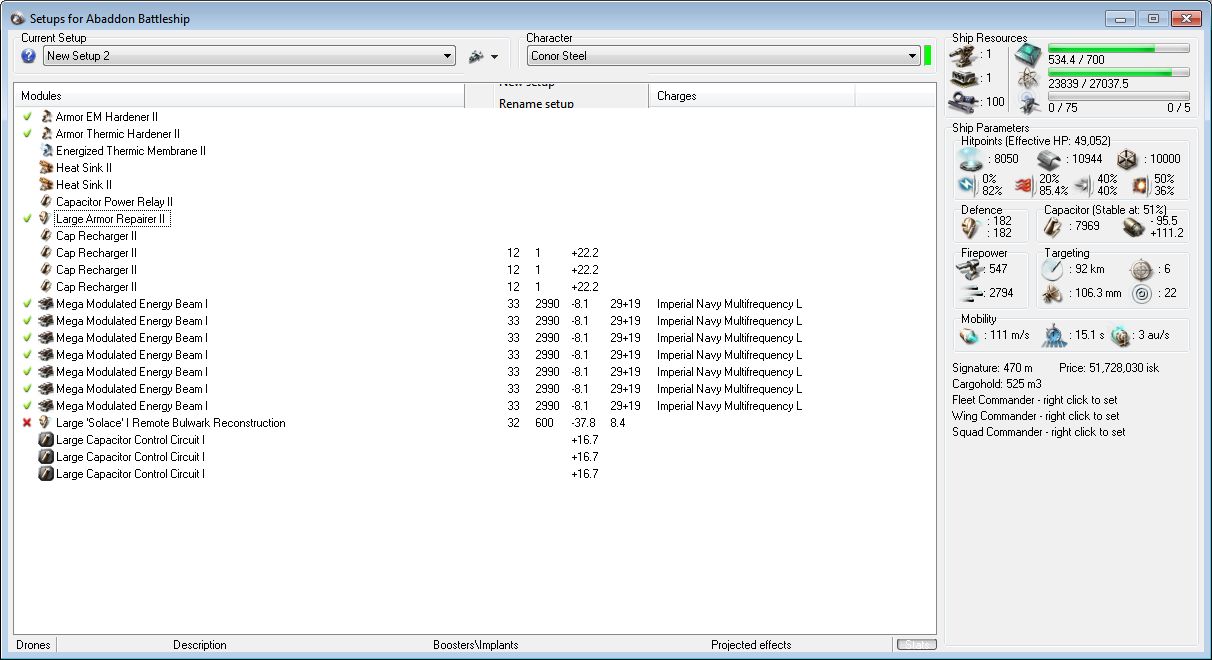Image resolution: width=1212 pixels, height=660 pixels.
Task: Toggle the green checkmark for Large Armor Repairer II
Action: click(x=27, y=219)
